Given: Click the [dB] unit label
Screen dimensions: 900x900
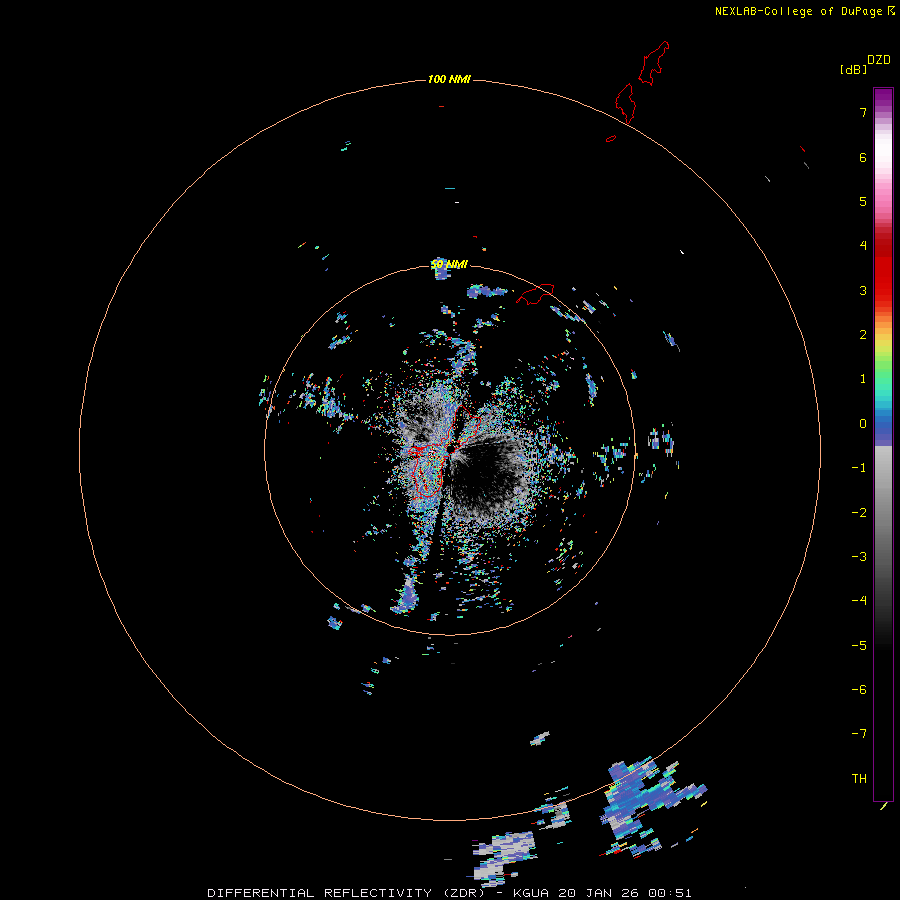Looking at the screenshot, I should pos(853,69).
